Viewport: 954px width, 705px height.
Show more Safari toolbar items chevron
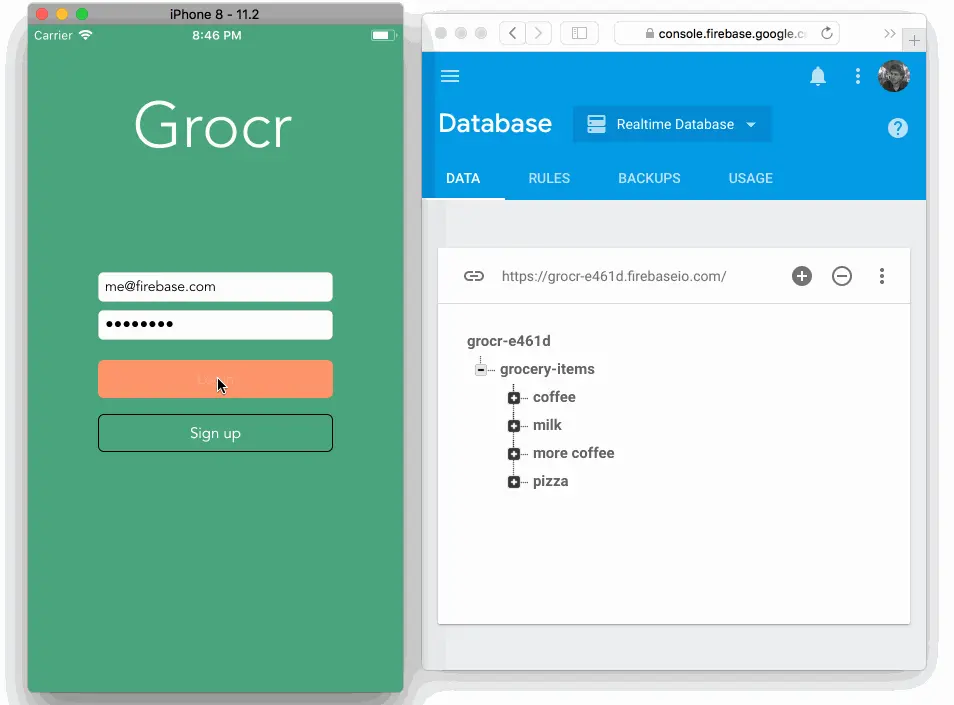point(890,33)
